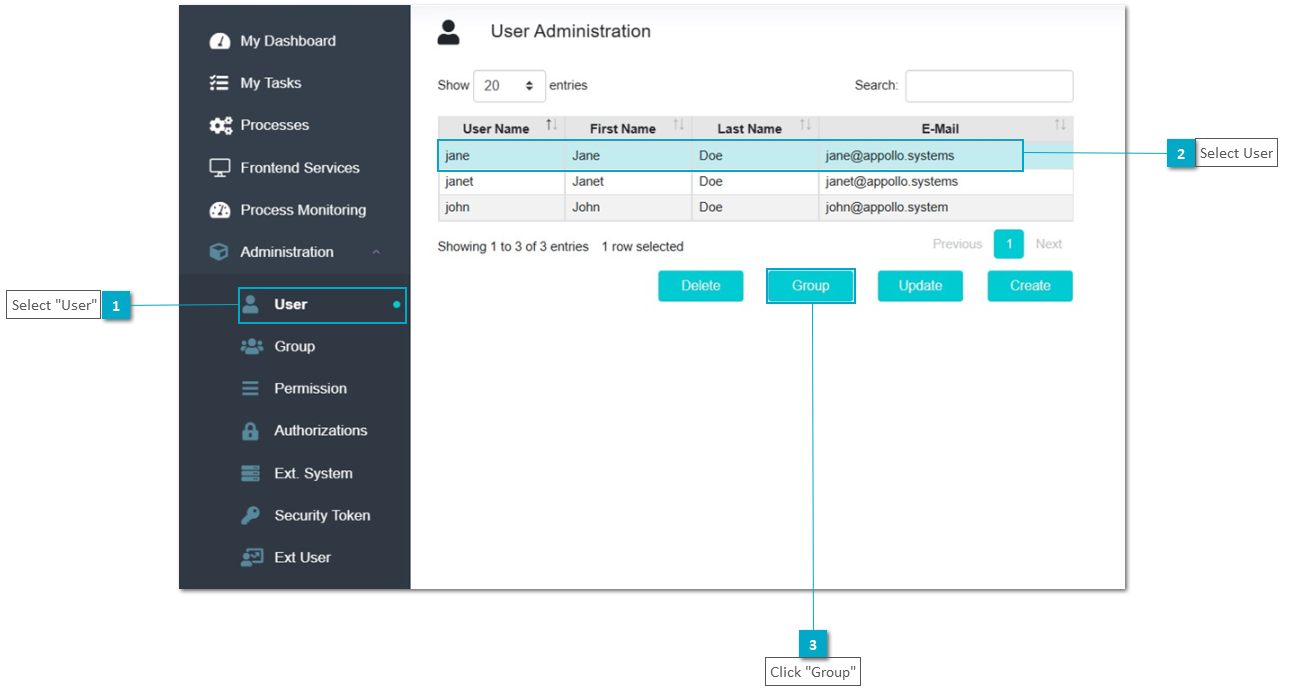The height and width of the screenshot is (698, 1289).
Task: Focus the Search input field
Action: 989,86
